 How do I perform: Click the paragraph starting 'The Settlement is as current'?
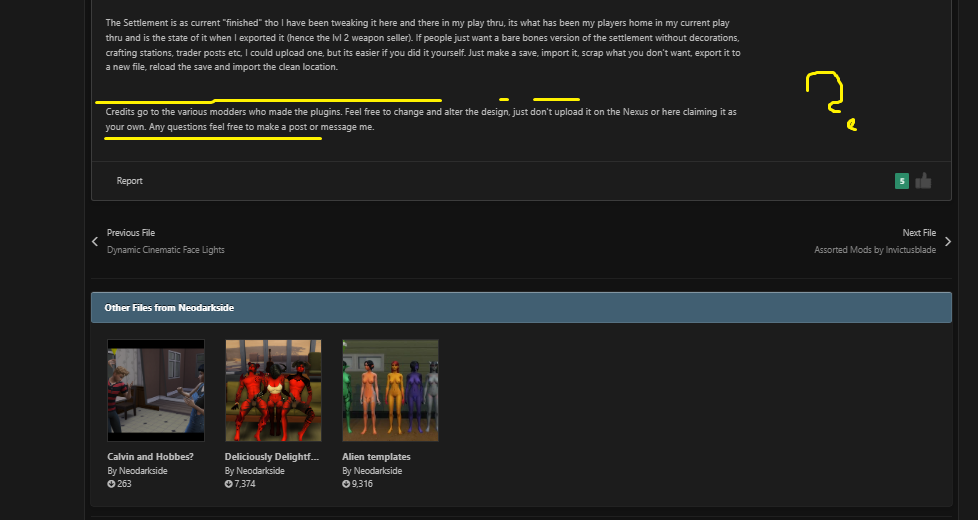coord(423,45)
